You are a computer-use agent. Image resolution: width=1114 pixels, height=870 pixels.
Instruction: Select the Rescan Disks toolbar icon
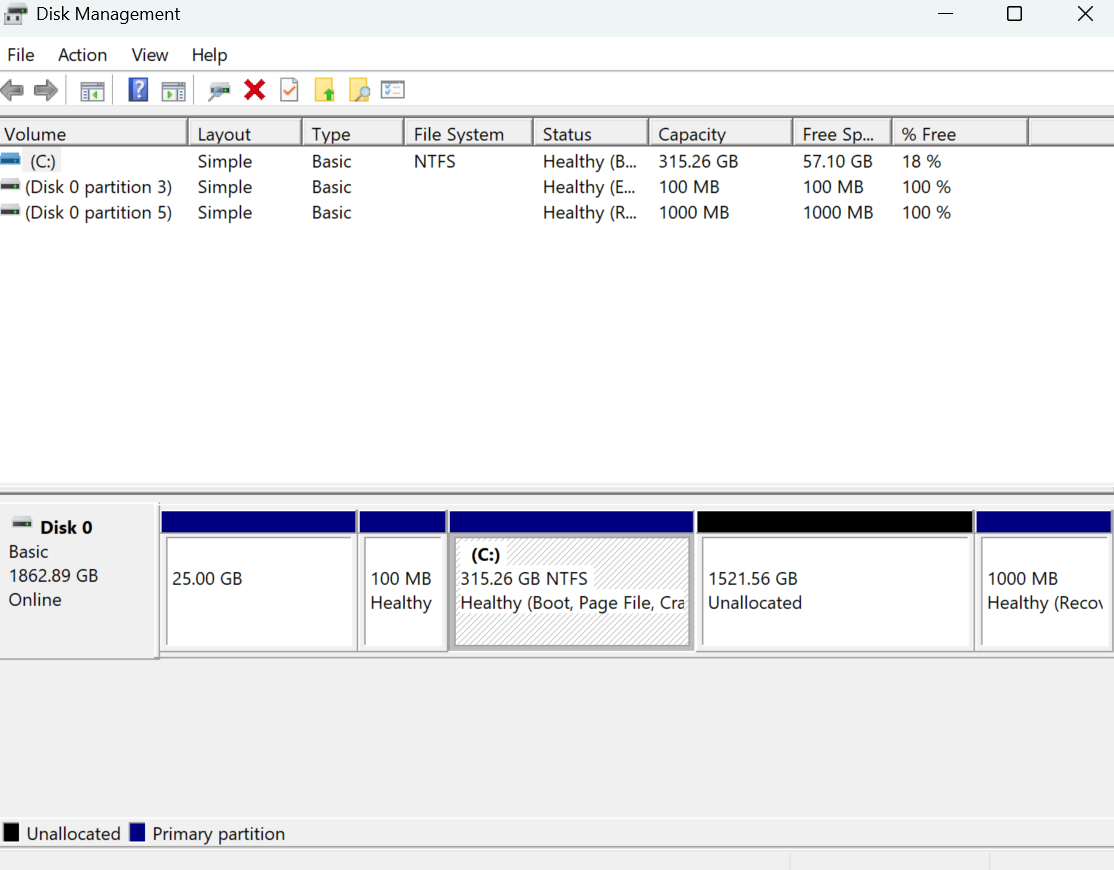click(x=220, y=90)
